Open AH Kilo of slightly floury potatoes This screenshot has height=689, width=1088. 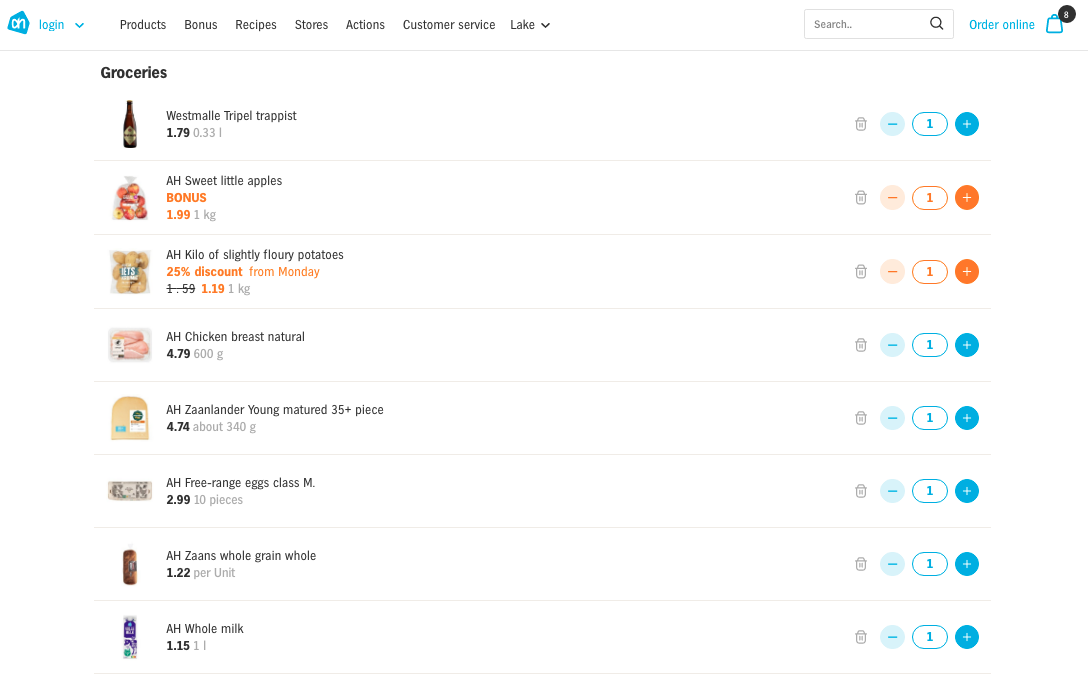255,255
